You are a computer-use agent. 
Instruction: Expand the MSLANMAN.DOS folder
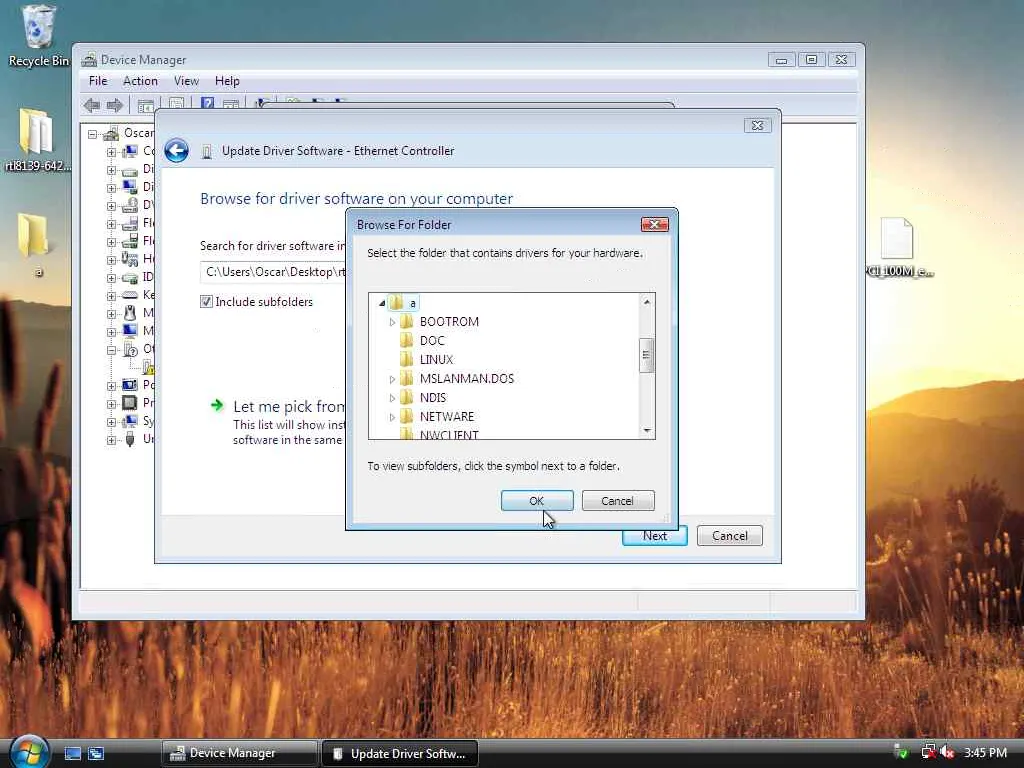pos(392,379)
